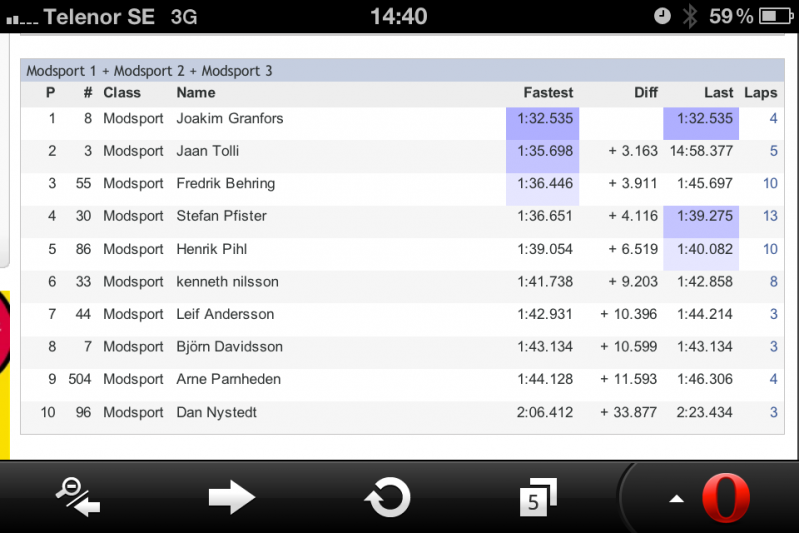
Task: Tap the Bluetooth status icon
Action: click(x=690, y=16)
